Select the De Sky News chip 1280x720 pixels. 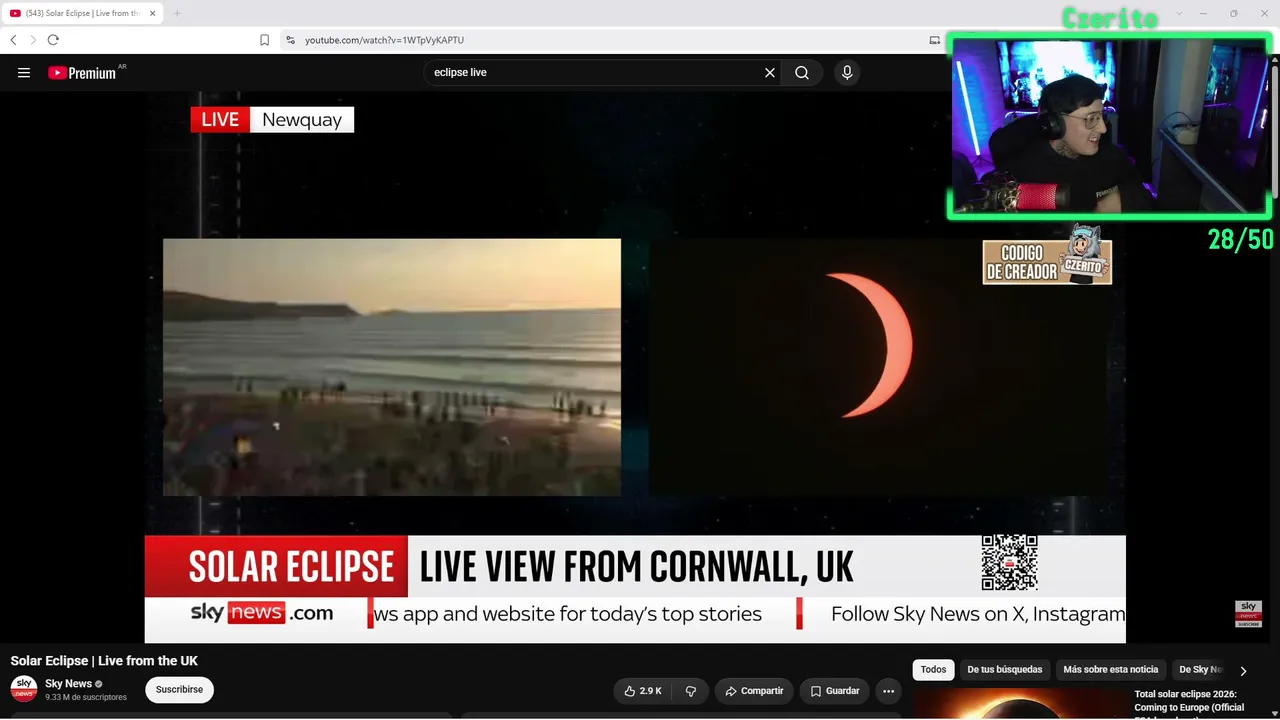pos(1201,670)
